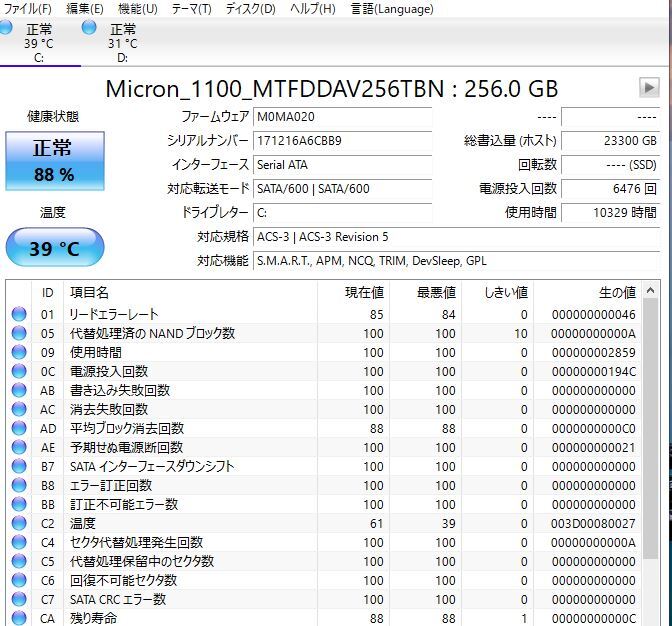
Task: Click the 39 °C temperature button
Action: pyautogui.click(x=54, y=248)
